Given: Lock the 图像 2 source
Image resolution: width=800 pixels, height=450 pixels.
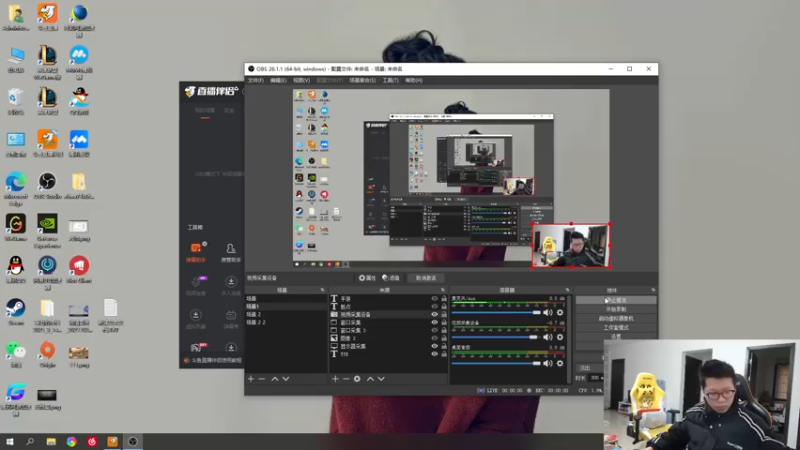Looking at the screenshot, I should 444,338.
